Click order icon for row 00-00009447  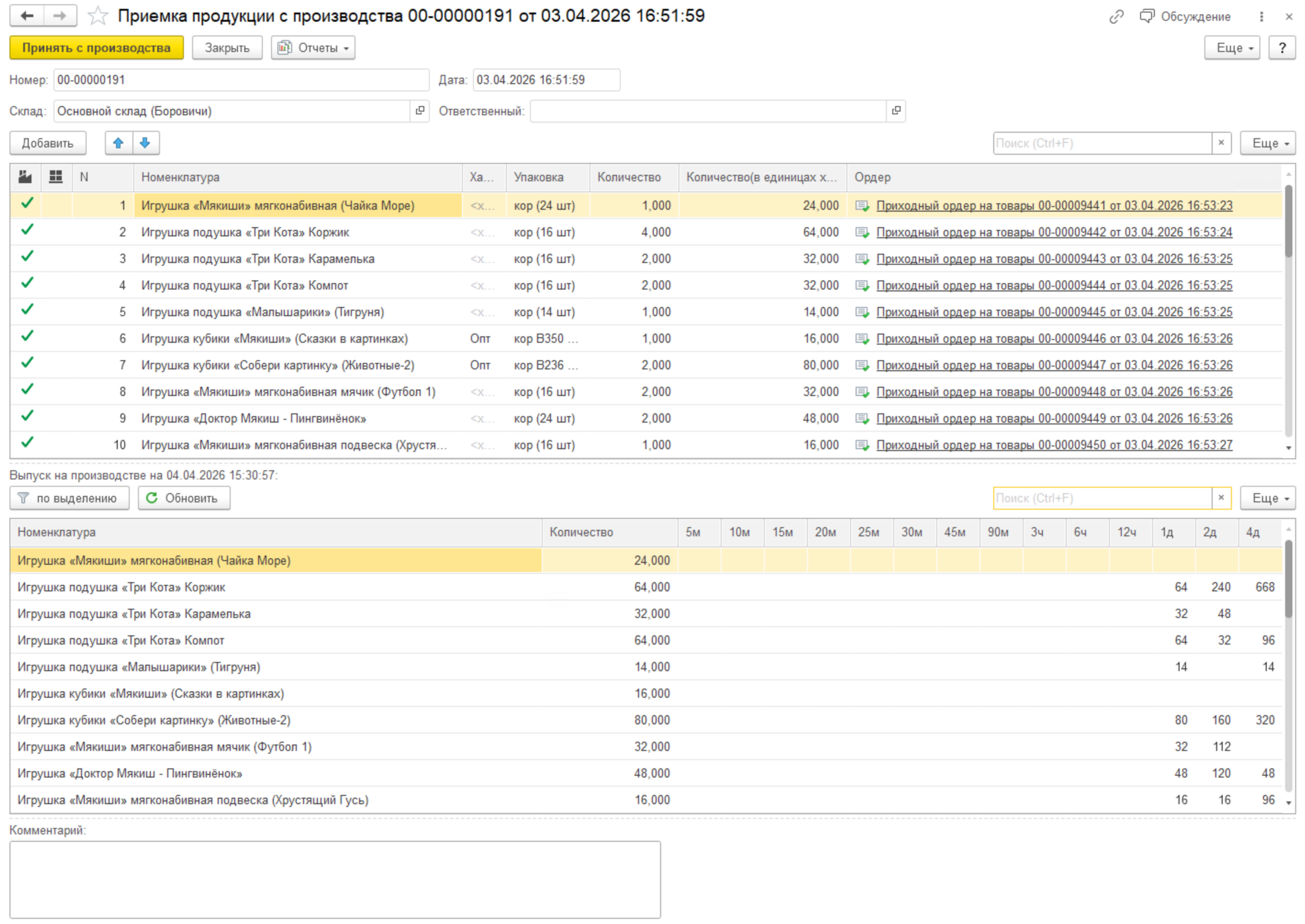click(862, 366)
